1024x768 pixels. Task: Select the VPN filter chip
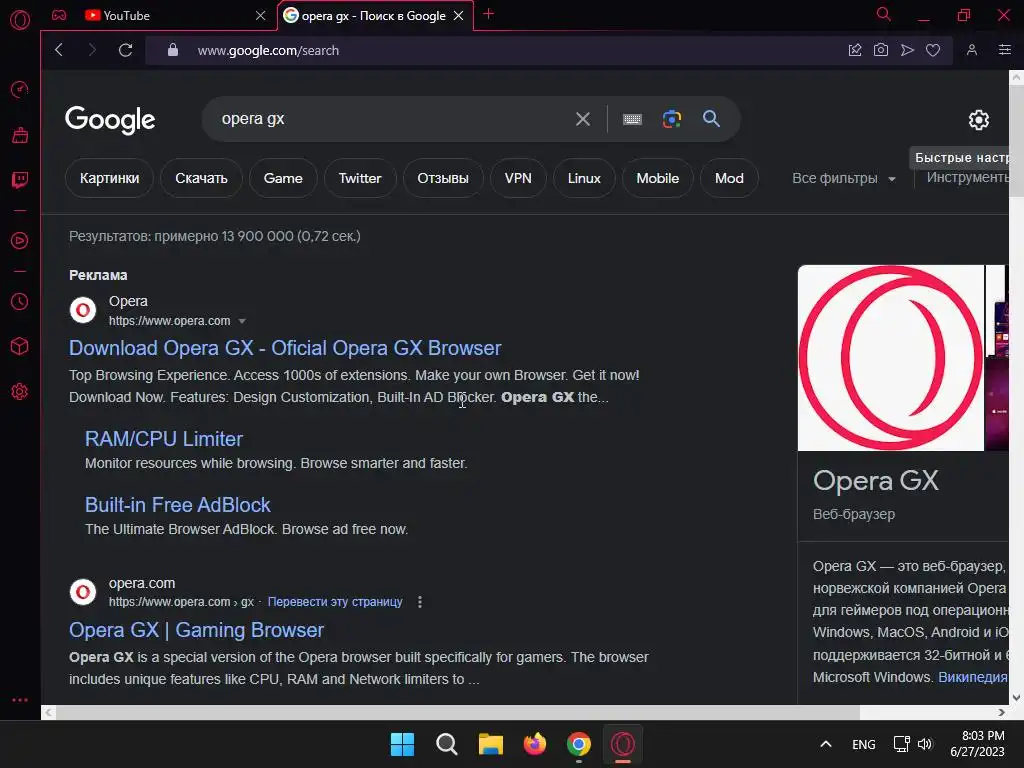[518, 178]
